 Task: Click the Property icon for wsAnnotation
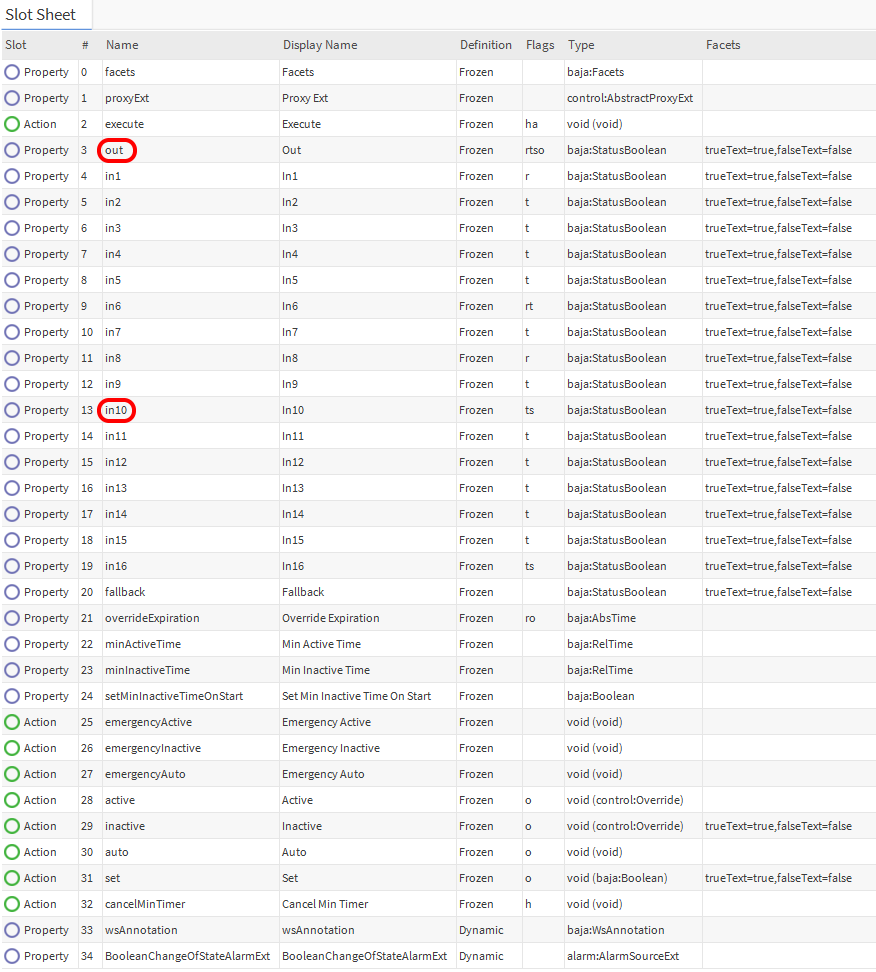point(12,930)
